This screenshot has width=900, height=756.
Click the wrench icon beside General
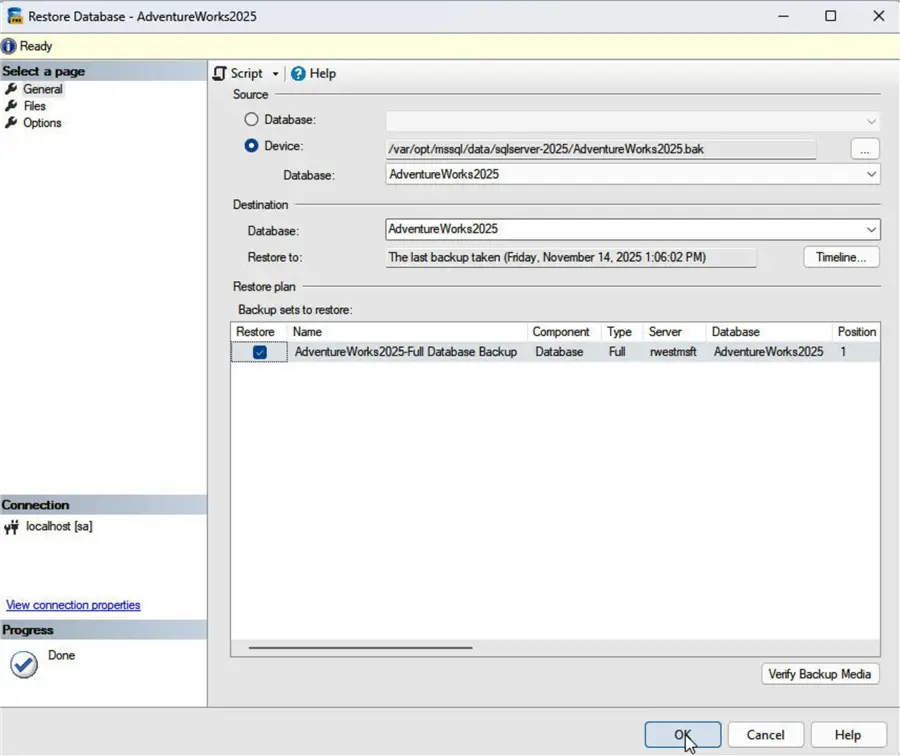[11, 89]
